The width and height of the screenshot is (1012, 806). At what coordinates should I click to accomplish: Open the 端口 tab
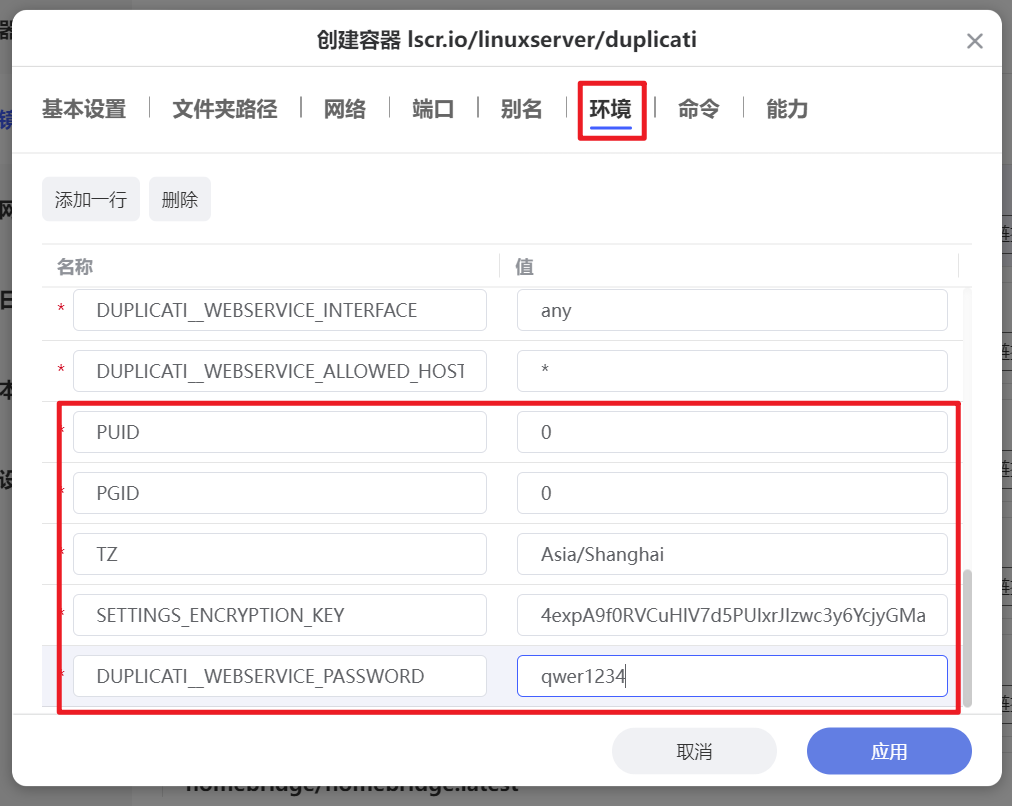click(432, 109)
